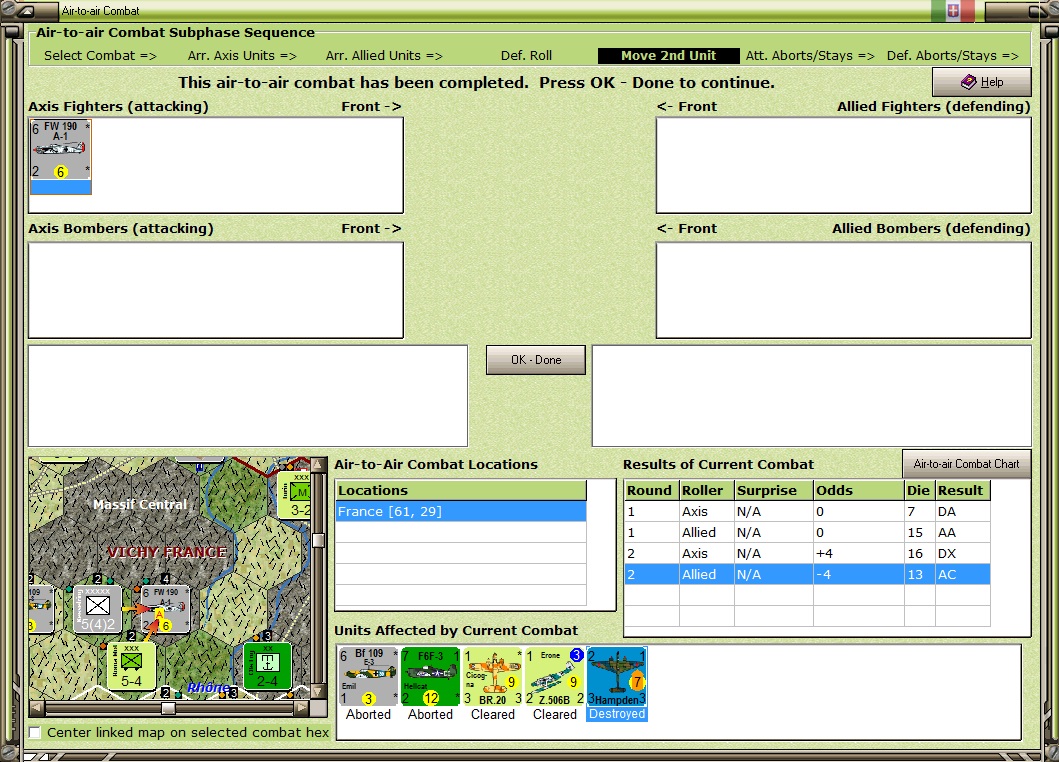The width and height of the screenshot is (1059, 762).
Task: Select the Hampden destroyed bomber counter
Action: tap(617, 676)
